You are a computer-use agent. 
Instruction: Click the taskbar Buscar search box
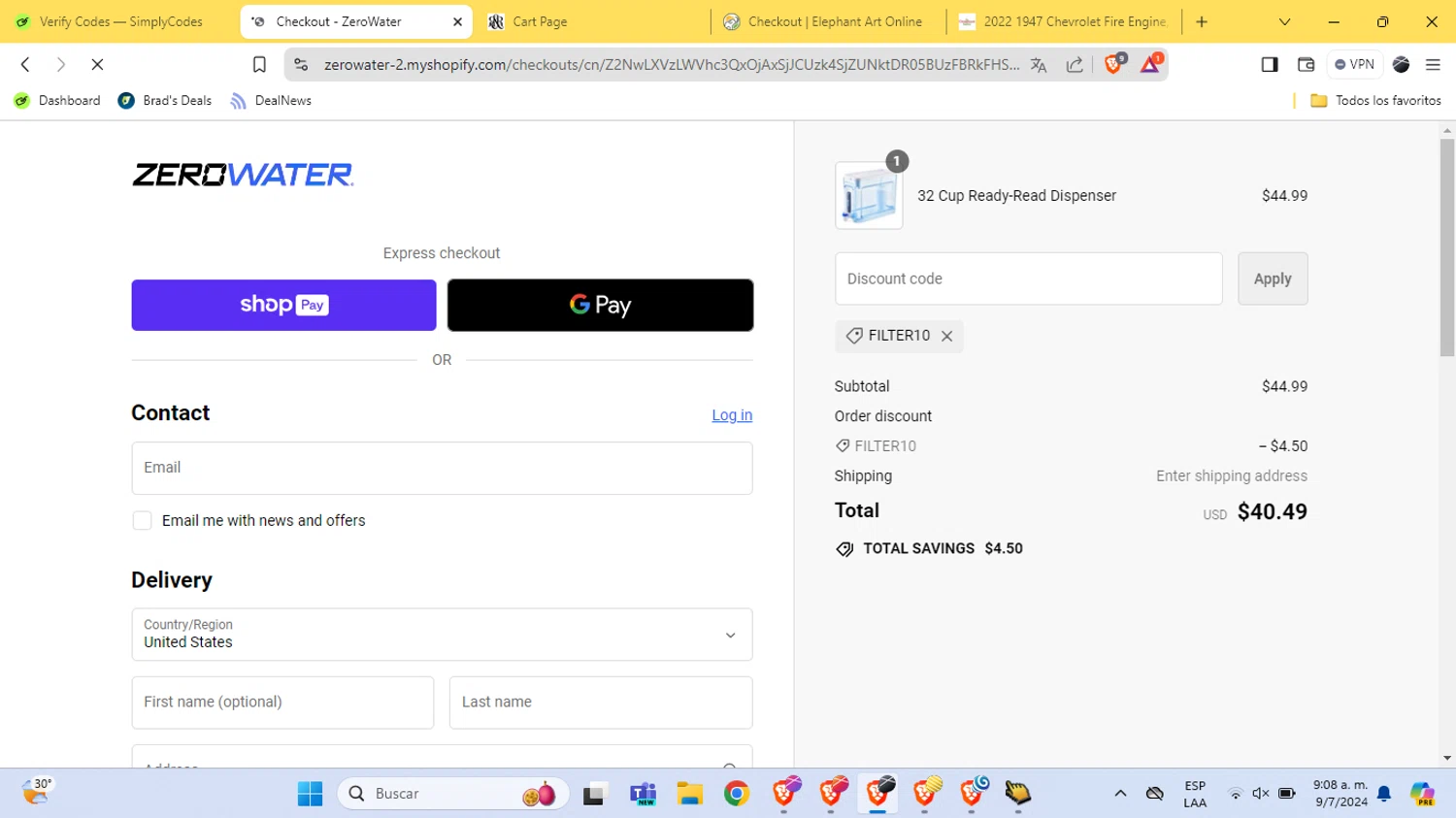coord(452,794)
